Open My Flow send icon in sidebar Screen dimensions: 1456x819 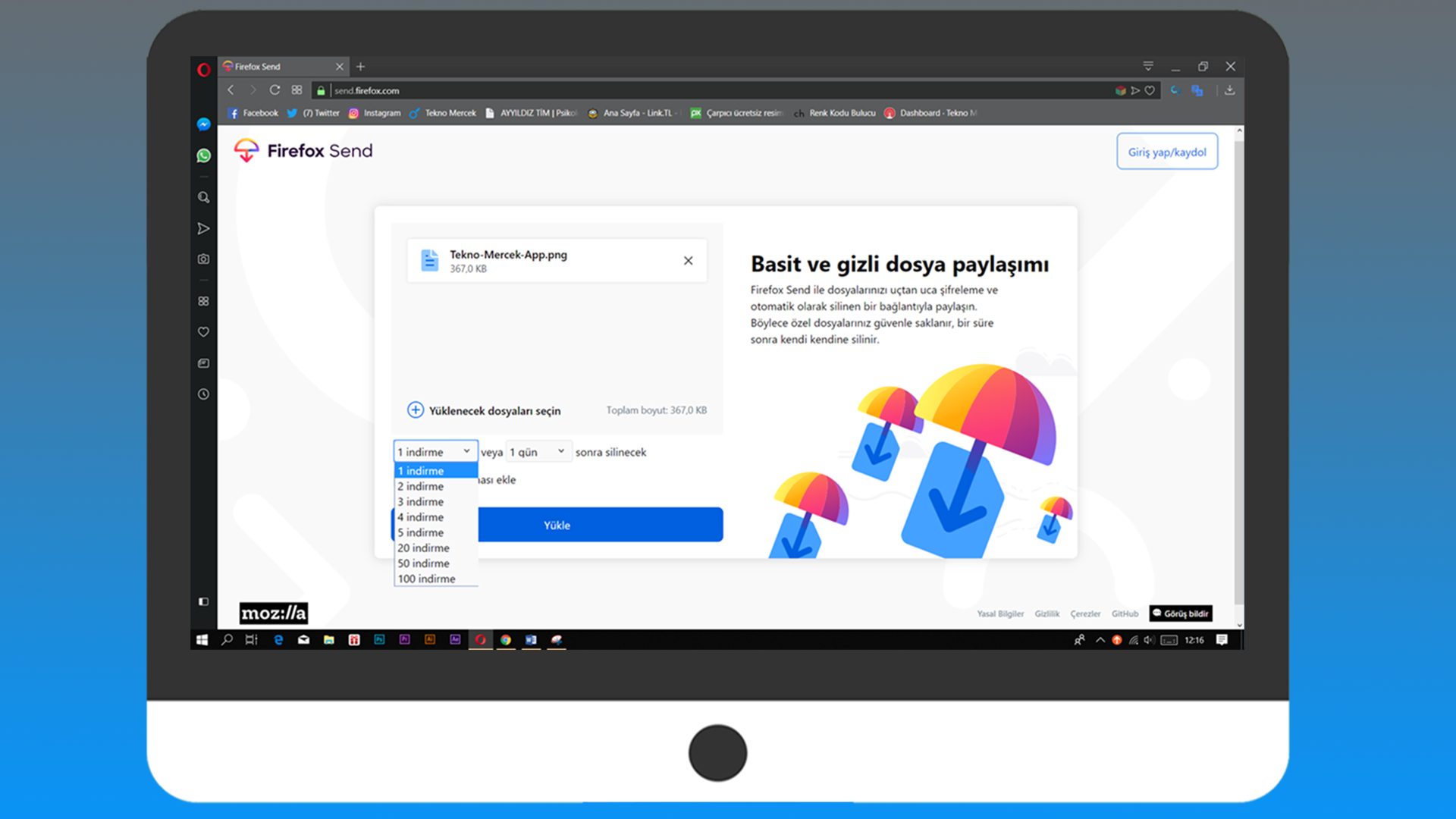(203, 228)
